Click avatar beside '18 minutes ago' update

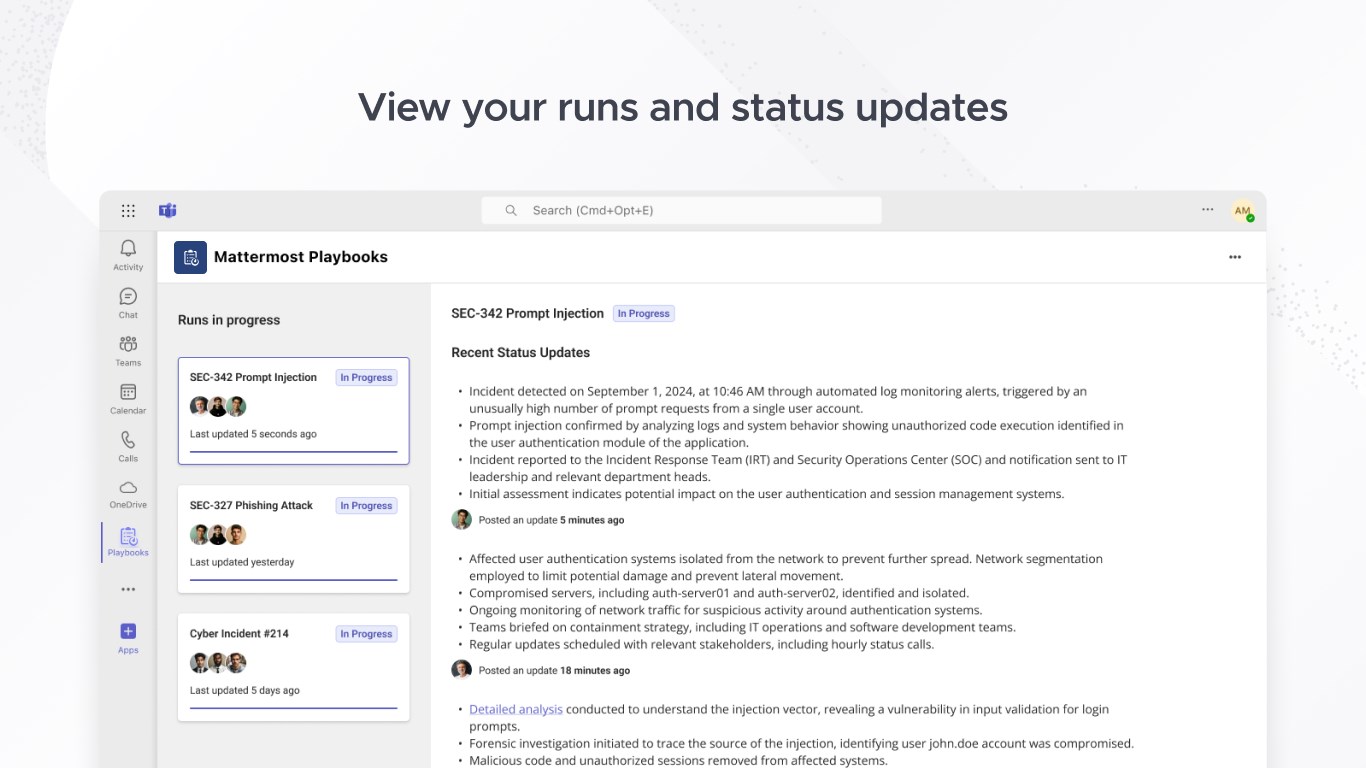click(x=461, y=670)
